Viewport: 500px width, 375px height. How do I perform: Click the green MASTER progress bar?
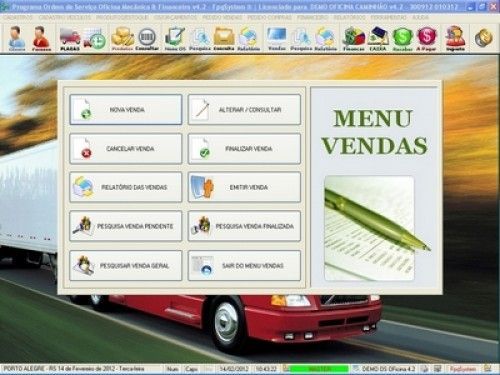[x=319, y=369]
